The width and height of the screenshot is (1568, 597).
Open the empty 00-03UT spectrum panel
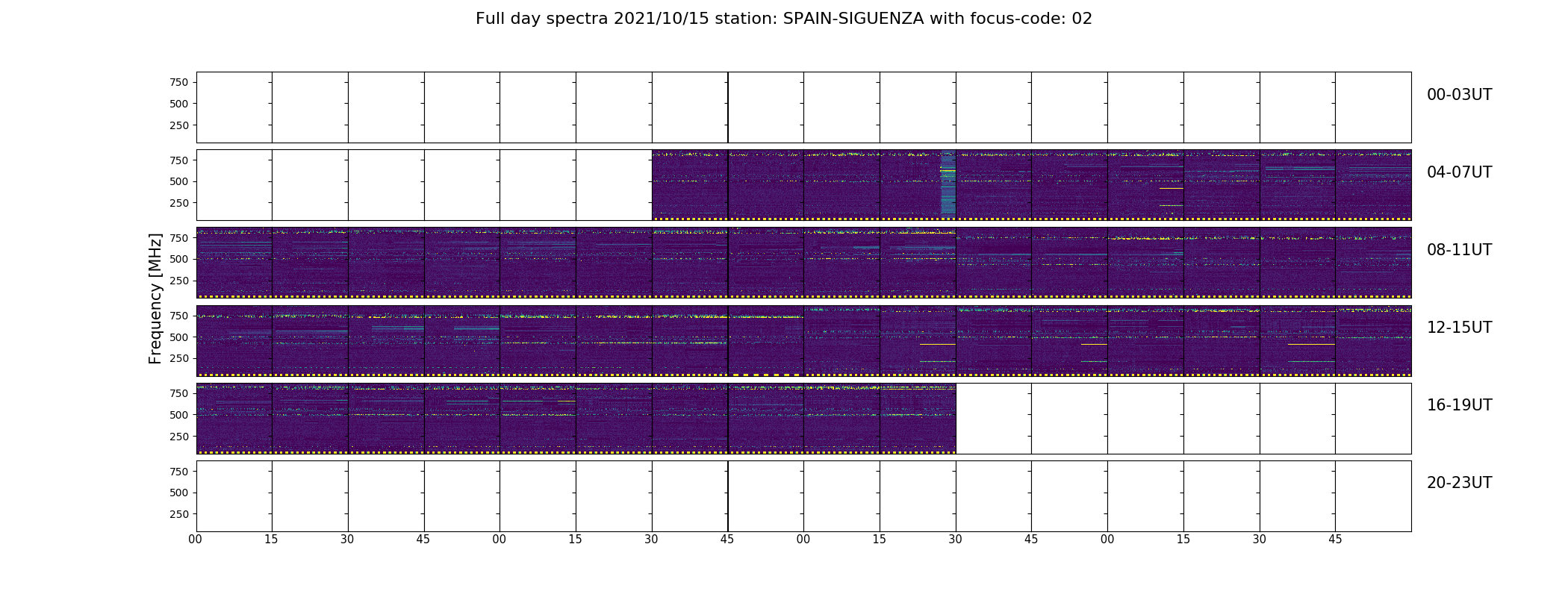tap(803, 107)
